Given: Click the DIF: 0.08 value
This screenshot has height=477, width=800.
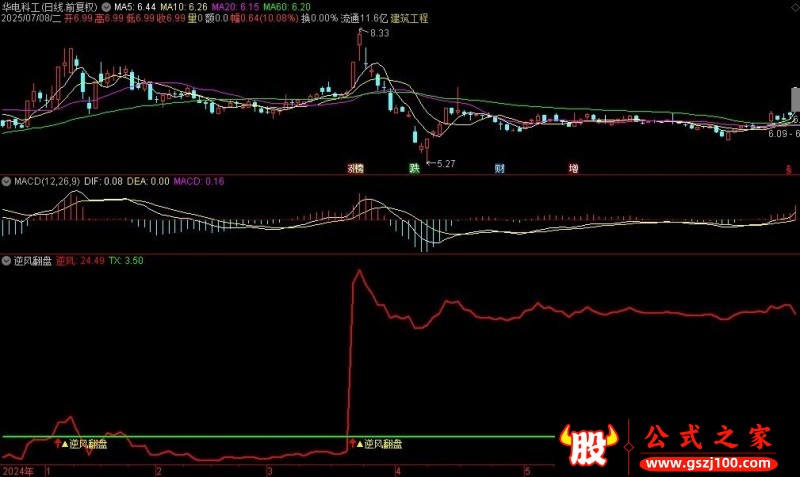Looking at the screenshot, I should point(103,181).
